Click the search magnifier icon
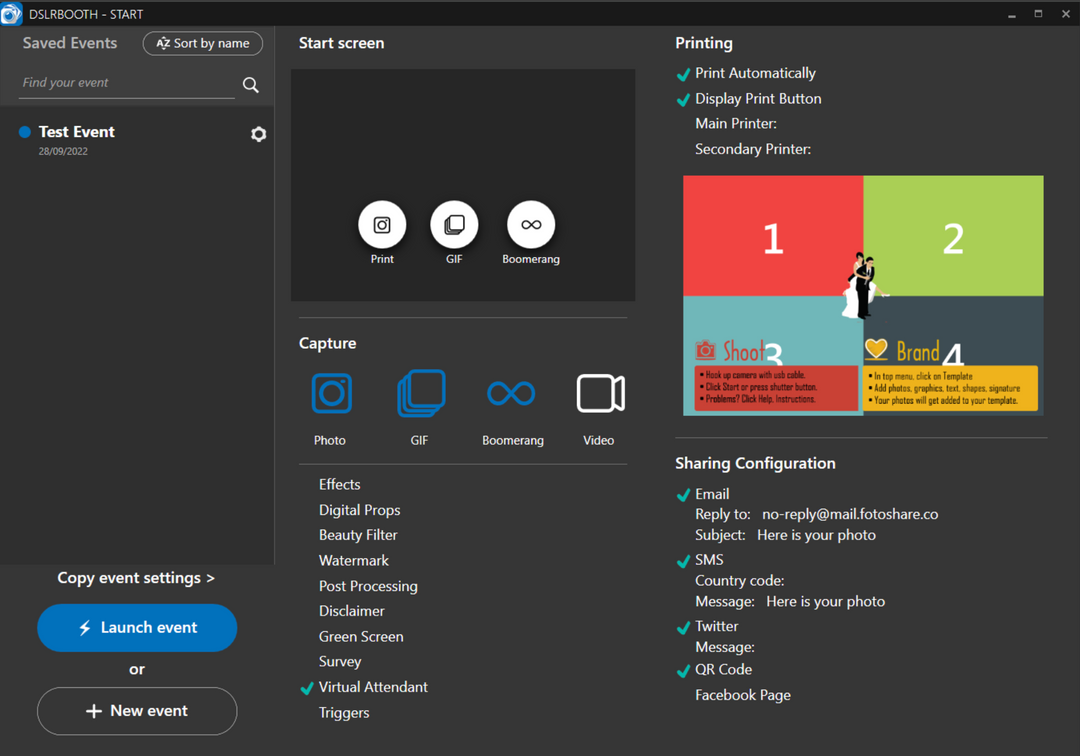Viewport: 1080px width, 756px height. pyautogui.click(x=251, y=85)
